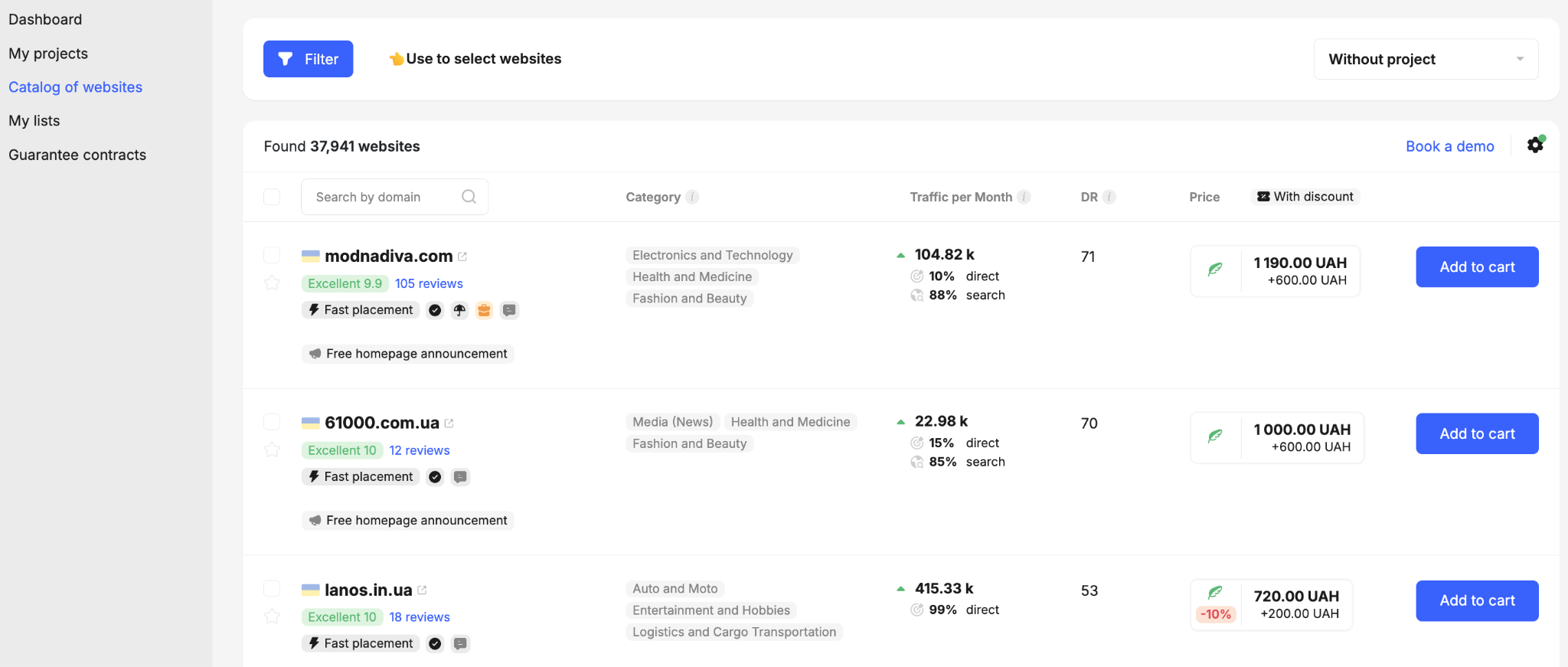Click the umbrella icon under modnadiva.com
This screenshot has width=1568, height=667.
coord(459,310)
